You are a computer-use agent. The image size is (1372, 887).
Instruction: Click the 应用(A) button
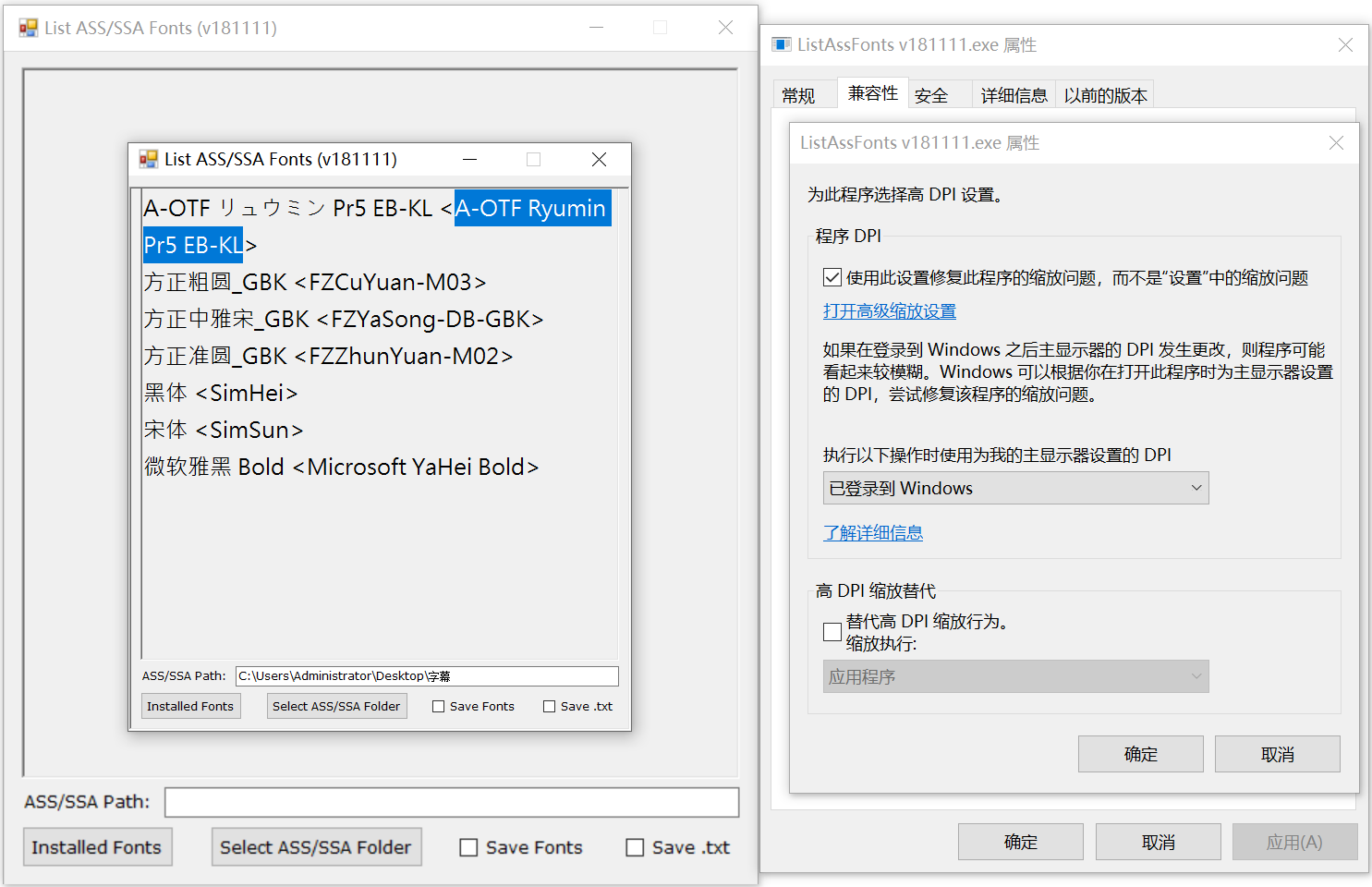1294,842
